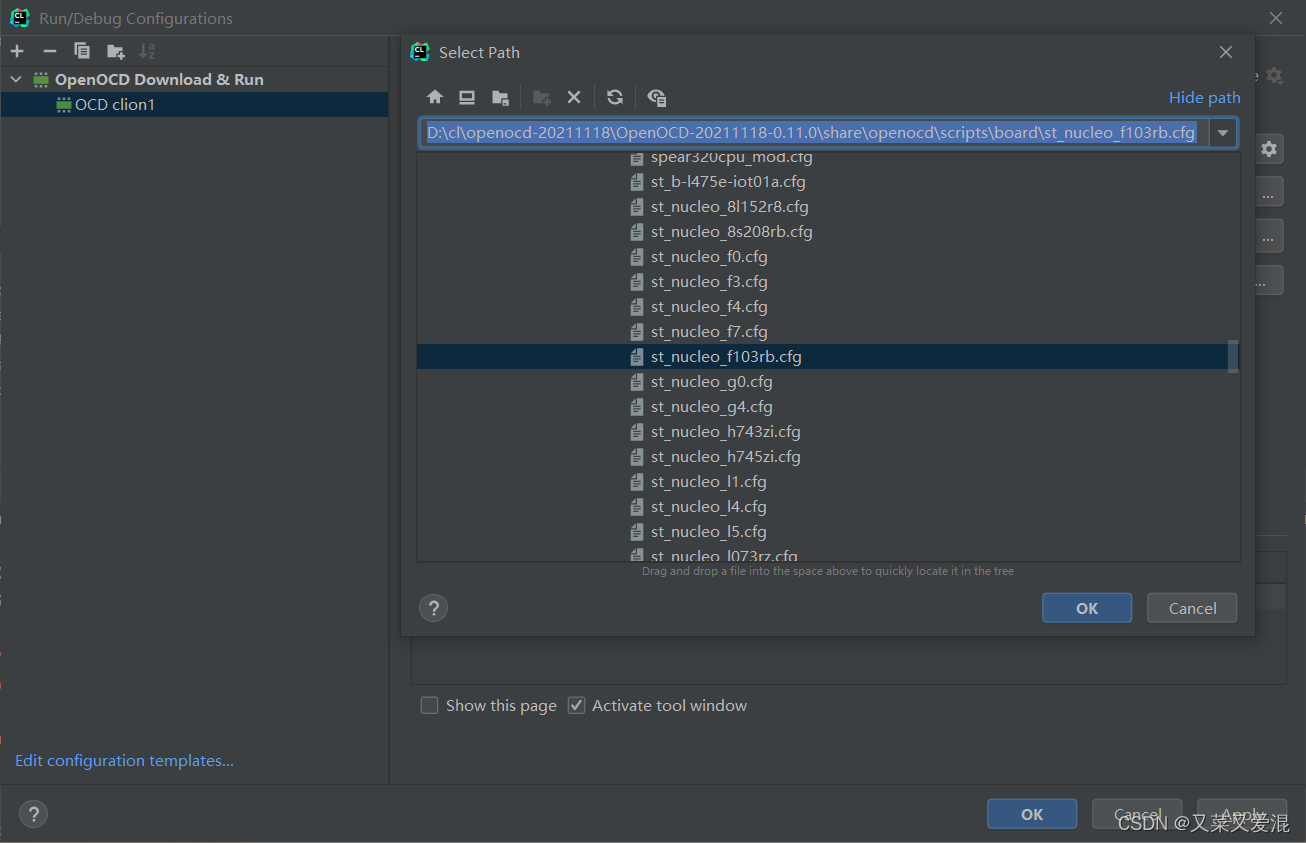Select st_nucleo_h743zi.cfg file
Screen dimensions: 1306x843
pos(725,432)
